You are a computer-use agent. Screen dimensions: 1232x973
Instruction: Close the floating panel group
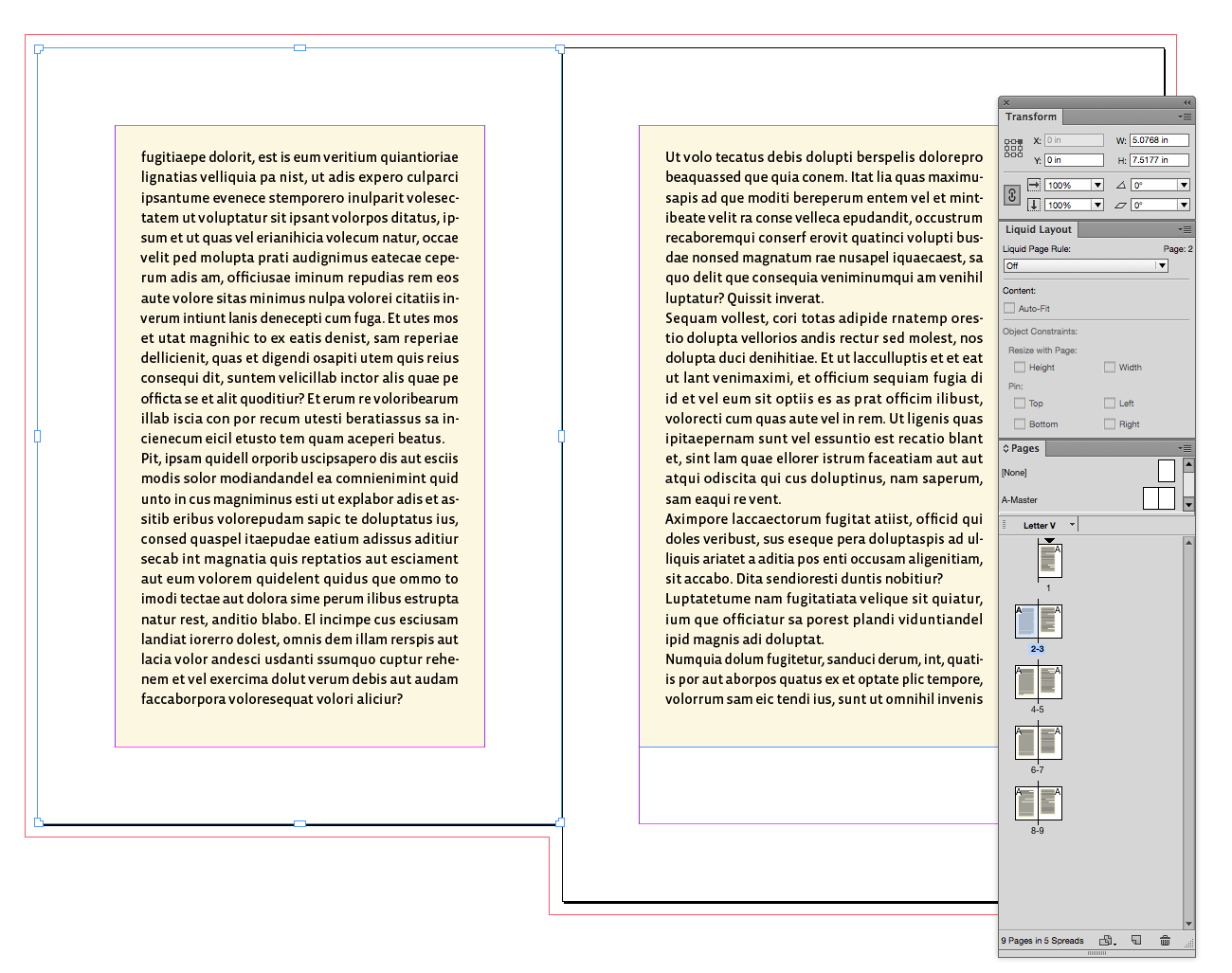(x=1006, y=102)
